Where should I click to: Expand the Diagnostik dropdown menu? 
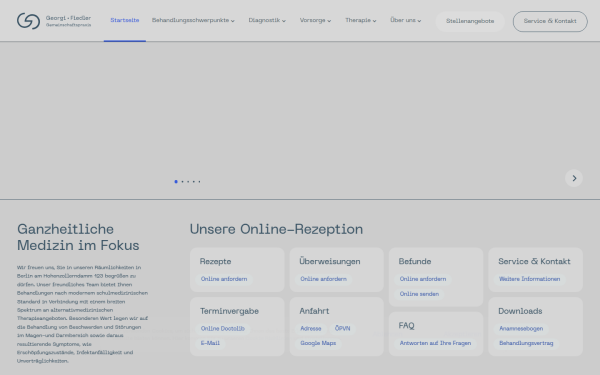(x=267, y=20)
